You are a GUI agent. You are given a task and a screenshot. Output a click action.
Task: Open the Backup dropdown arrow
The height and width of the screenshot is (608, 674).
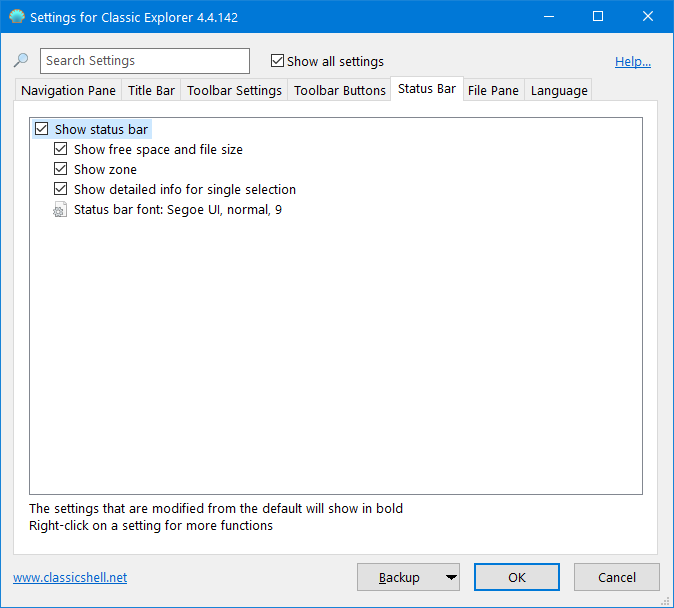[451, 577]
